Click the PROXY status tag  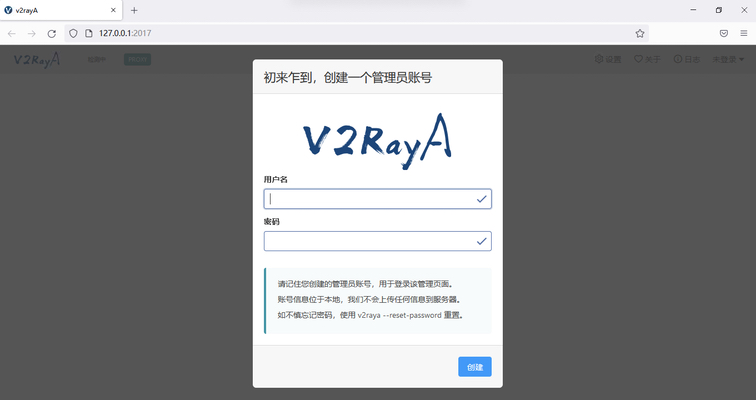point(137,59)
